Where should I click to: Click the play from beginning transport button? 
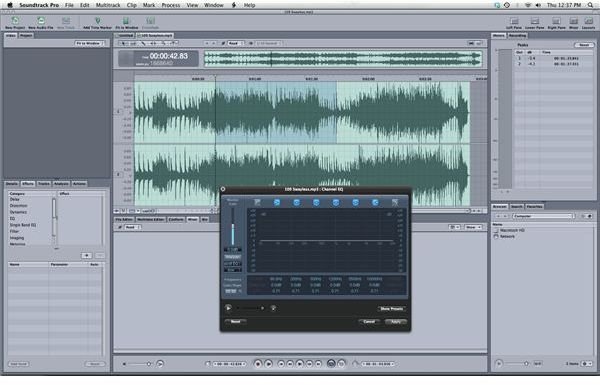coord(269,364)
